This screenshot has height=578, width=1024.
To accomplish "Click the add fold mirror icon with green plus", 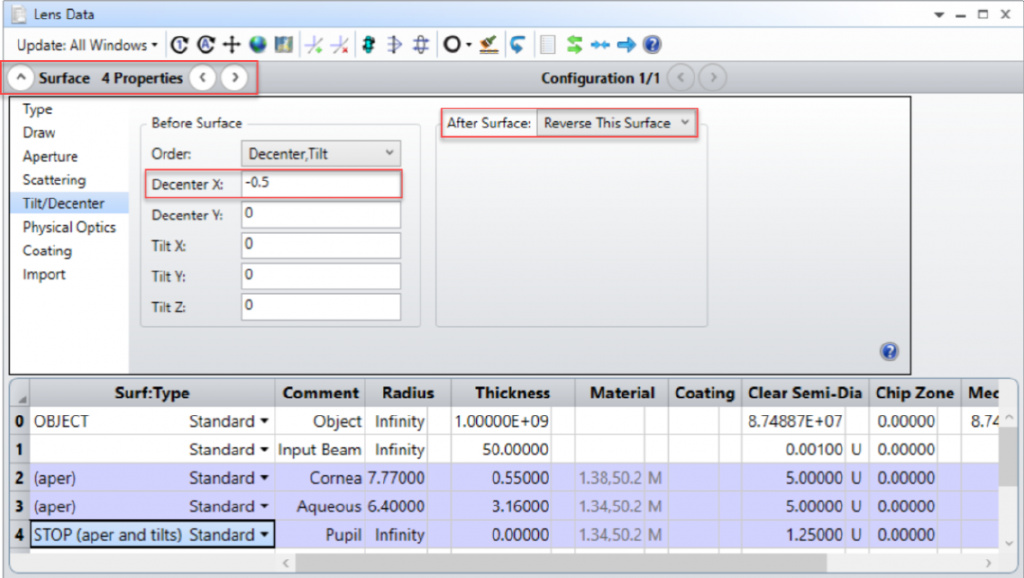I will point(314,44).
